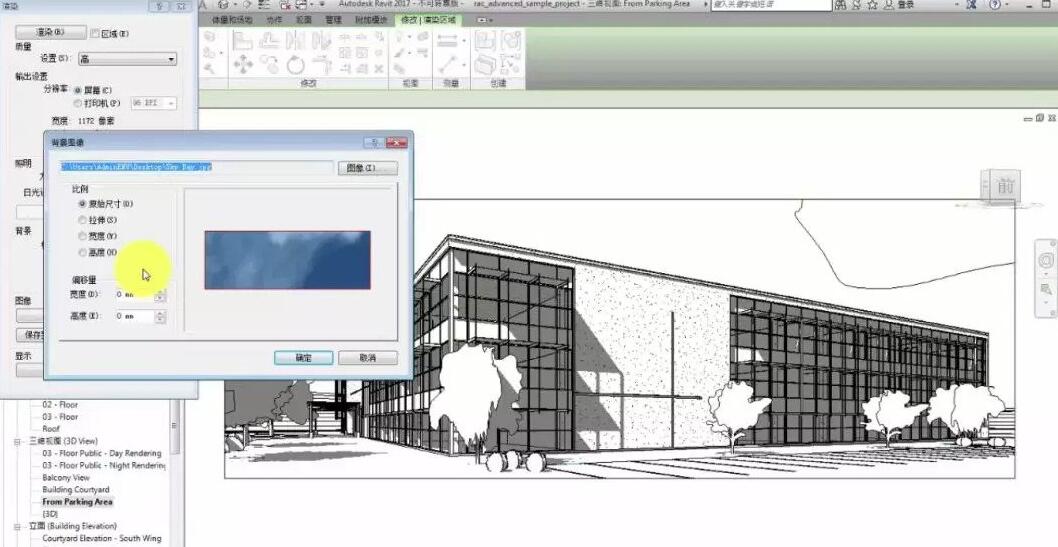Click the zoom region icon on navigation bar

[x=1046, y=289]
